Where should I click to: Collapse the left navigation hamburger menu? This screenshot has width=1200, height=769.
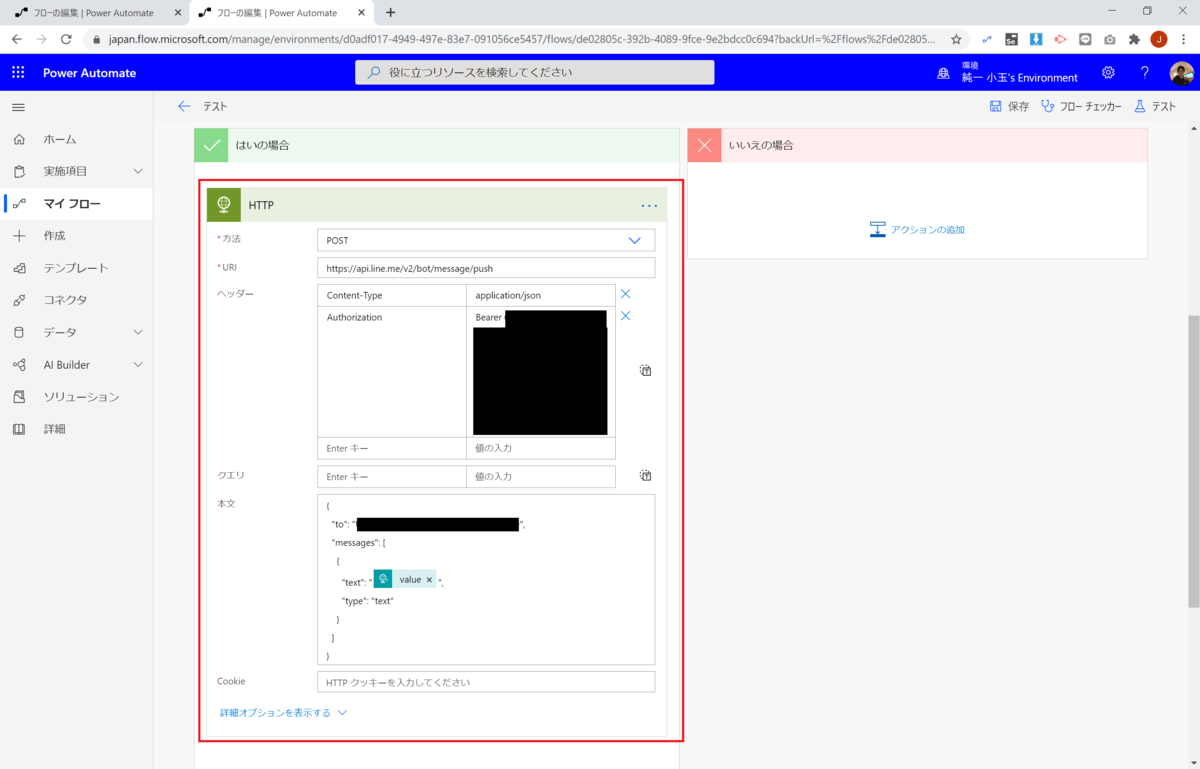tap(18, 107)
